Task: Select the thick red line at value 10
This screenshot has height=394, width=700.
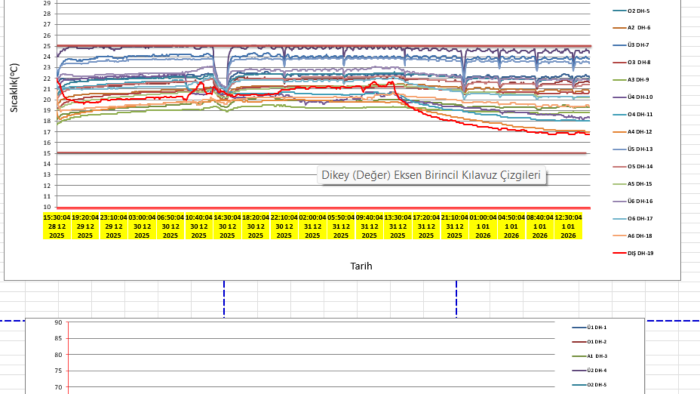Action: [324, 208]
